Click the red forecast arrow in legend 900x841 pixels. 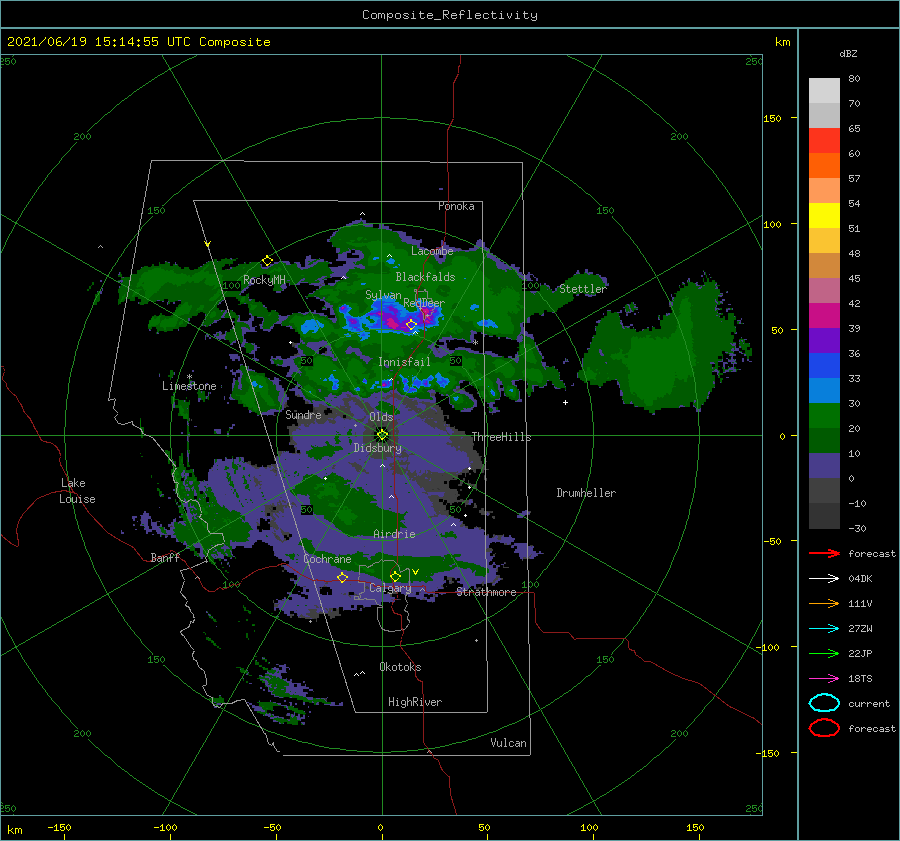[x=824, y=553]
